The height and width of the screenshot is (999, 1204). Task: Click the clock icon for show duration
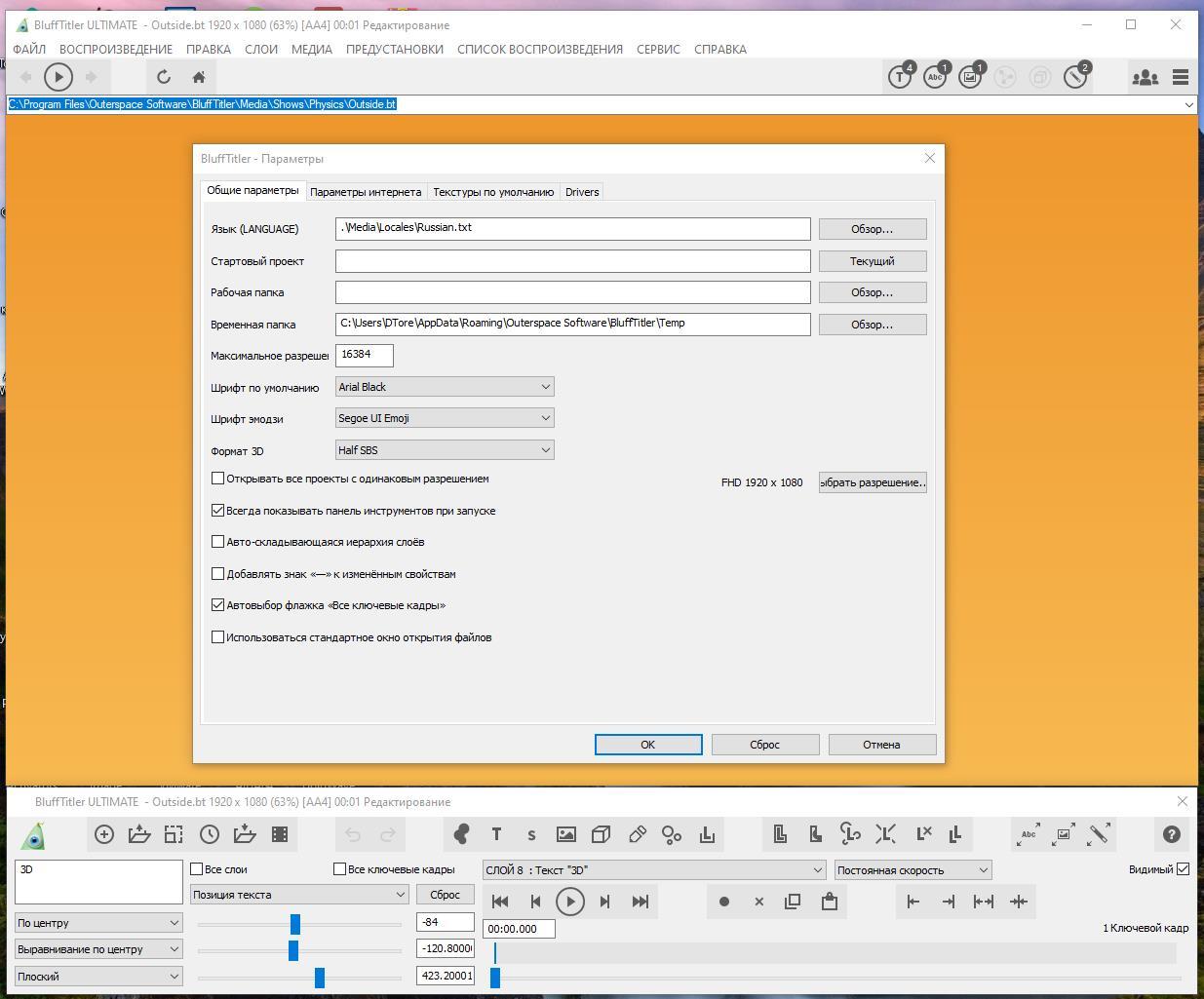point(210,834)
